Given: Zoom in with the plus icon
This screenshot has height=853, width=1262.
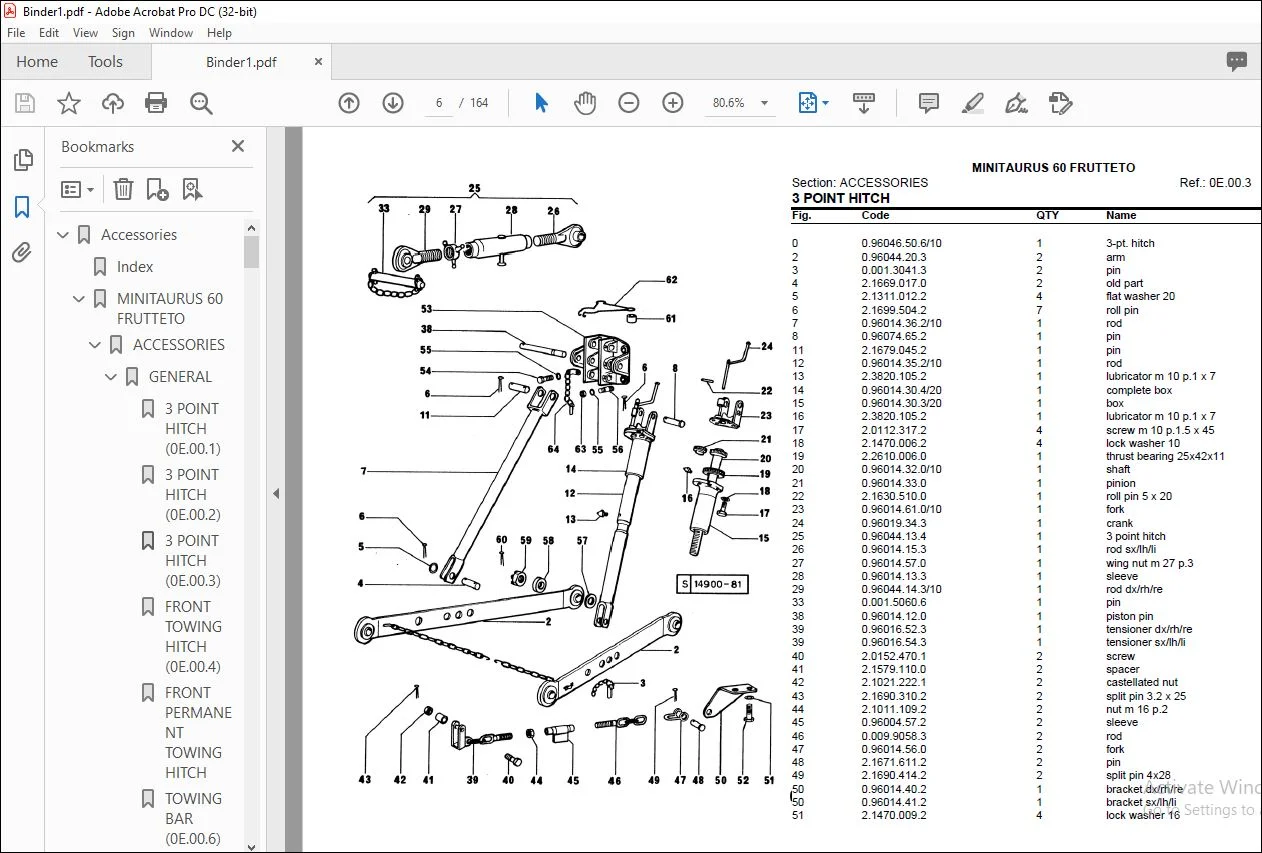Looking at the screenshot, I should [673, 103].
